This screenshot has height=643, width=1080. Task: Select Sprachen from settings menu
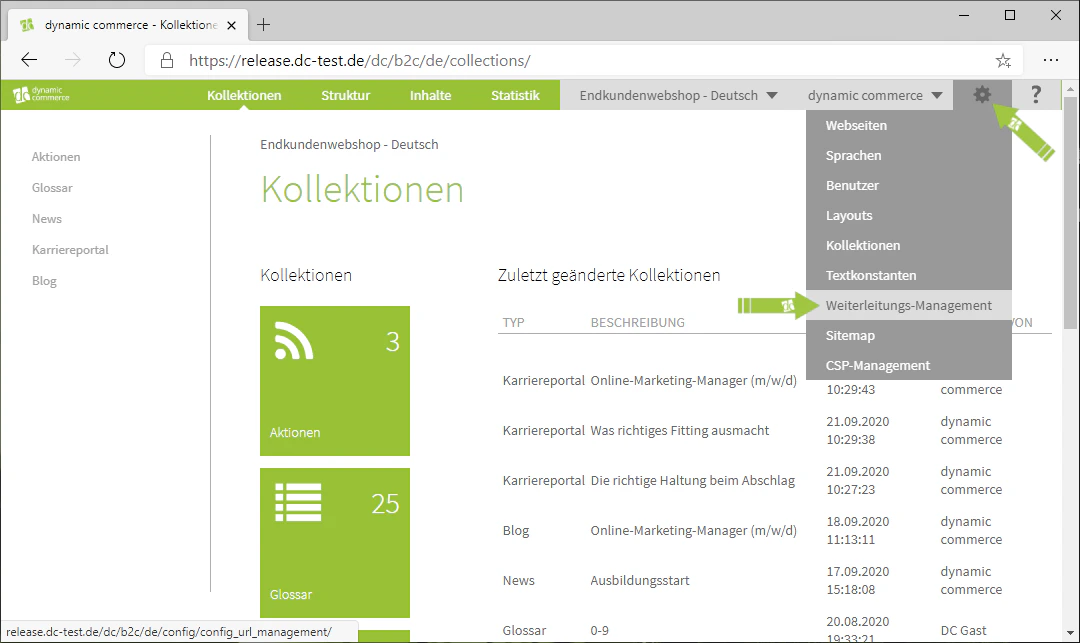click(908, 156)
